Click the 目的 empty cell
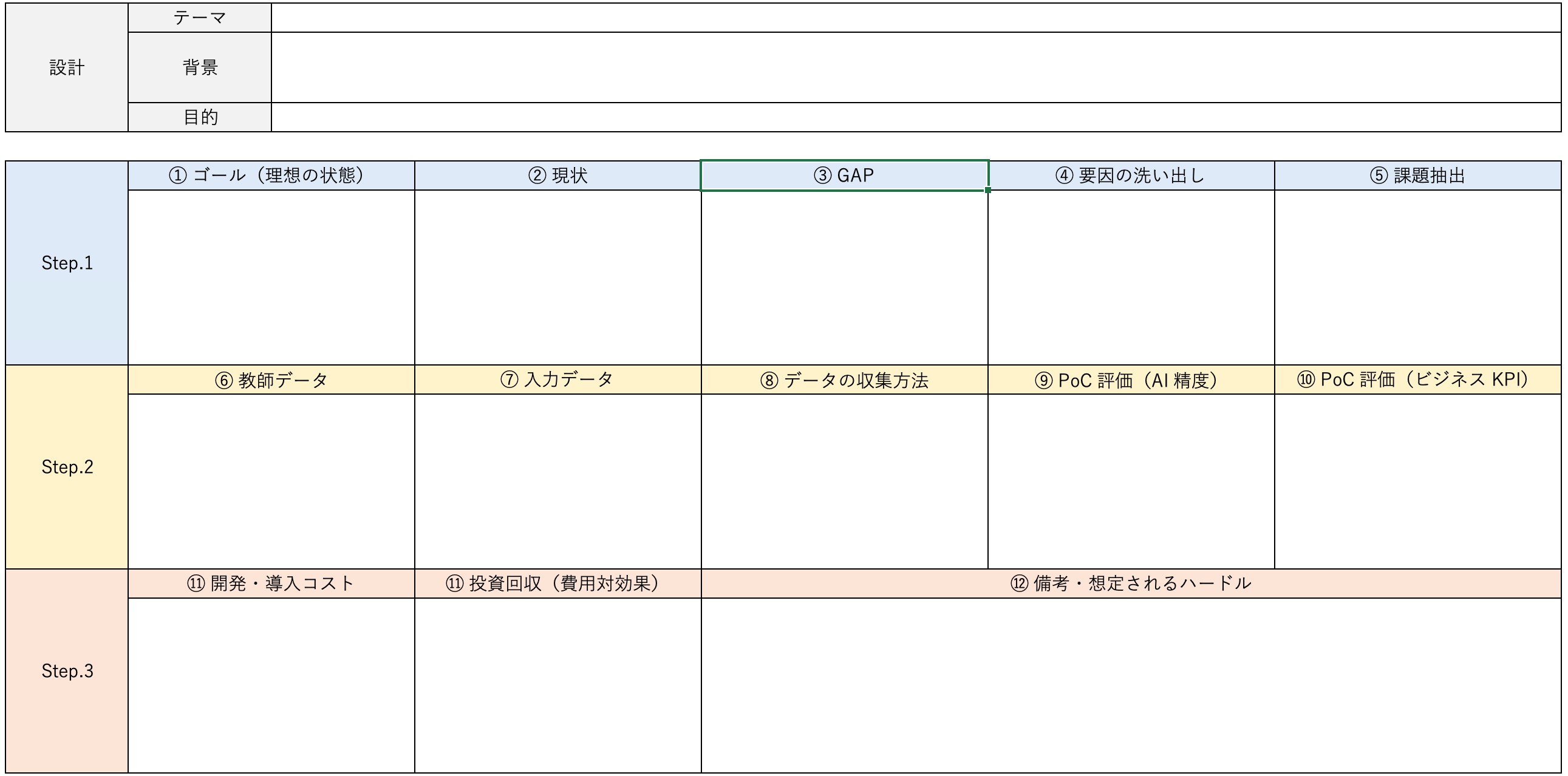This screenshot has width=1568, height=776. pyautogui.click(x=916, y=117)
